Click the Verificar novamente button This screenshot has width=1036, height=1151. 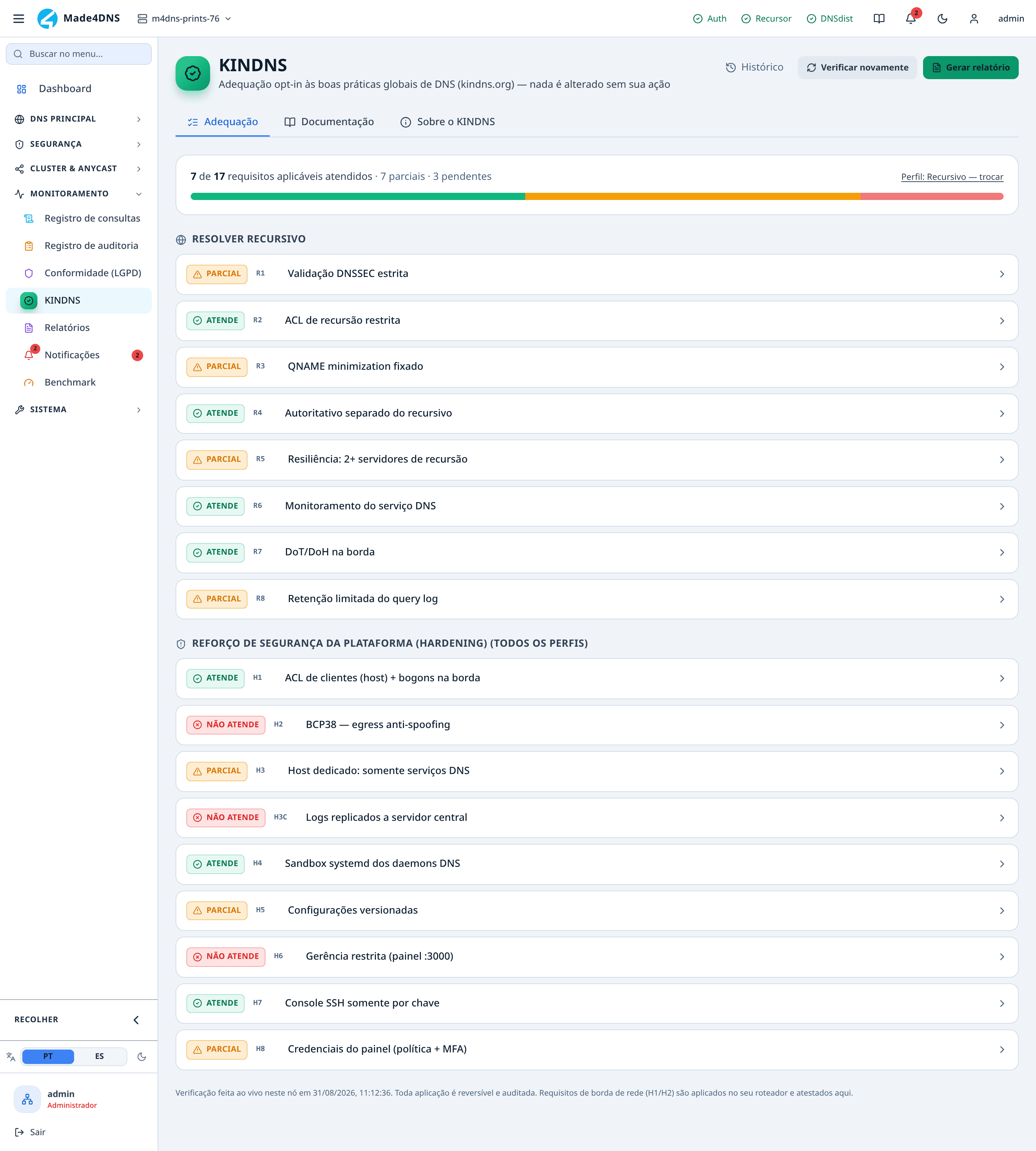[857, 68]
